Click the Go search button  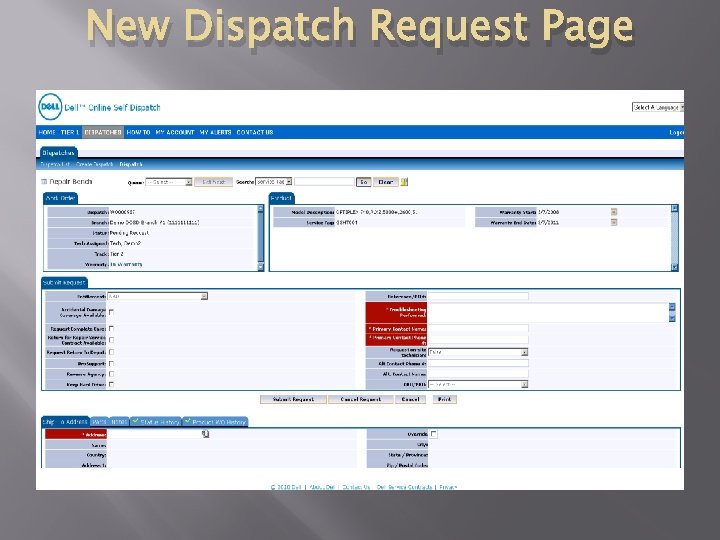click(364, 182)
